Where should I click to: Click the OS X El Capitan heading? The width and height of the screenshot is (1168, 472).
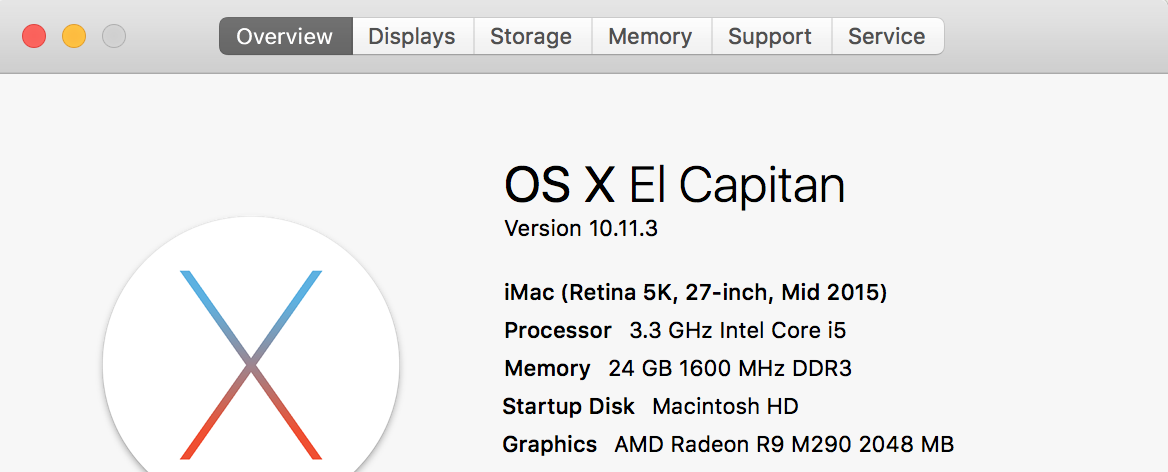coord(674,185)
